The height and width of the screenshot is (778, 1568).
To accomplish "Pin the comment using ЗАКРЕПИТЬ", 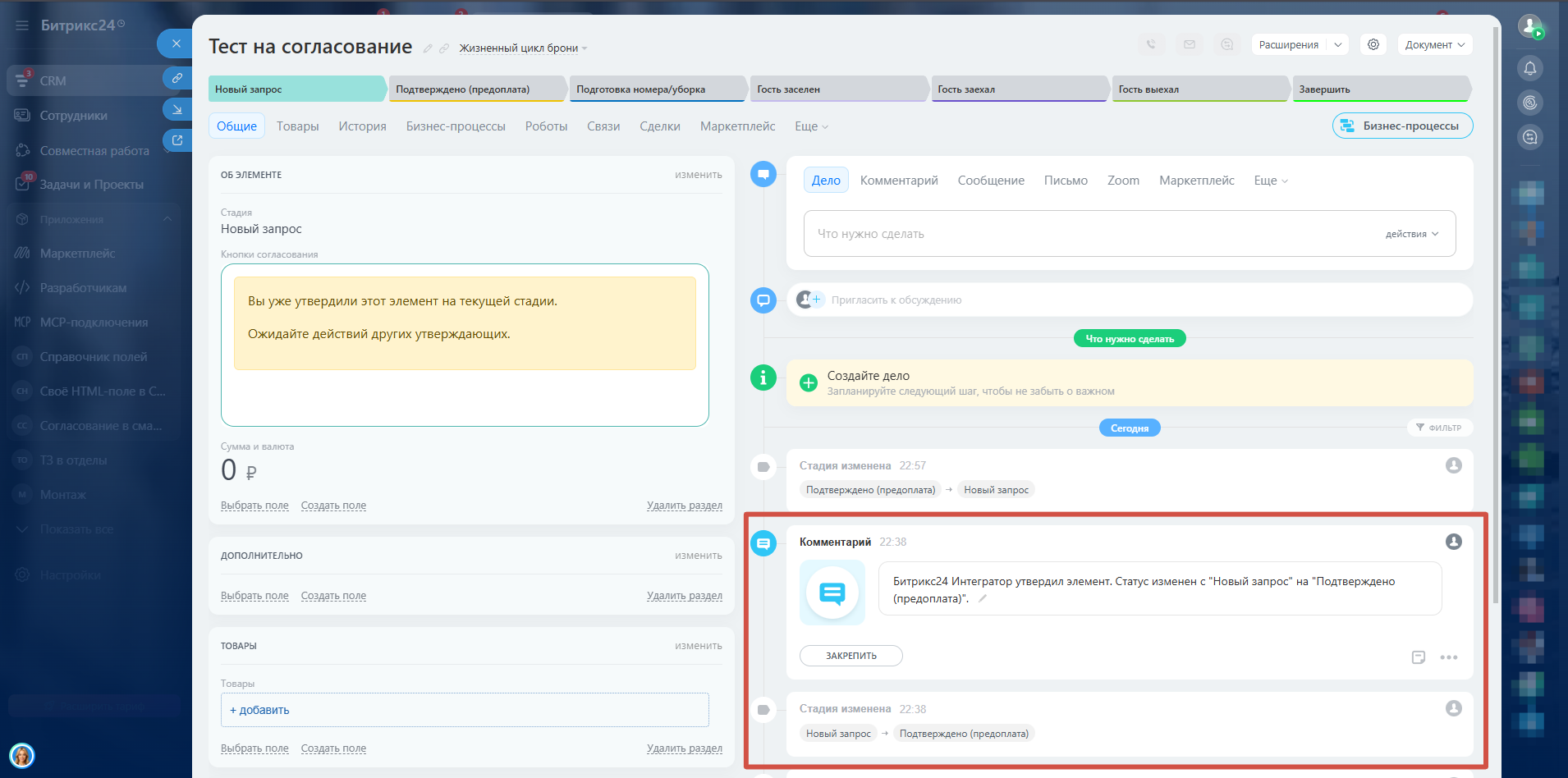I will coord(850,656).
